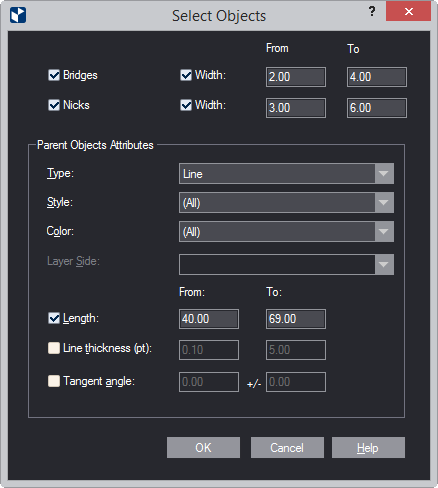This screenshot has width=438, height=488.
Task: Click the application logo icon in title bar
Action: coord(18,15)
